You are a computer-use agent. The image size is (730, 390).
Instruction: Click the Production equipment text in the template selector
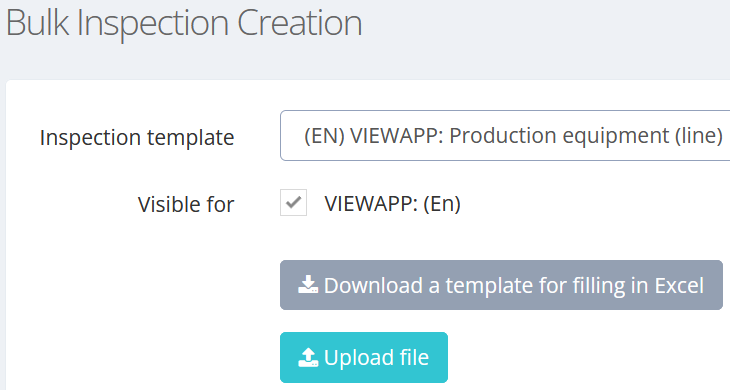pyautogui.click(x=558, y=136)
